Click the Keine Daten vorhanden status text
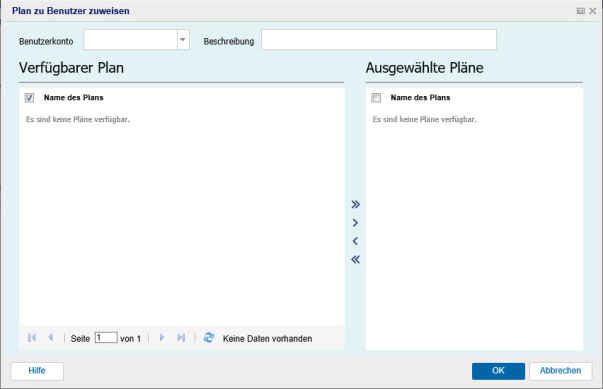This screenshot has width=603, height=389. click(x=267, y=339)
